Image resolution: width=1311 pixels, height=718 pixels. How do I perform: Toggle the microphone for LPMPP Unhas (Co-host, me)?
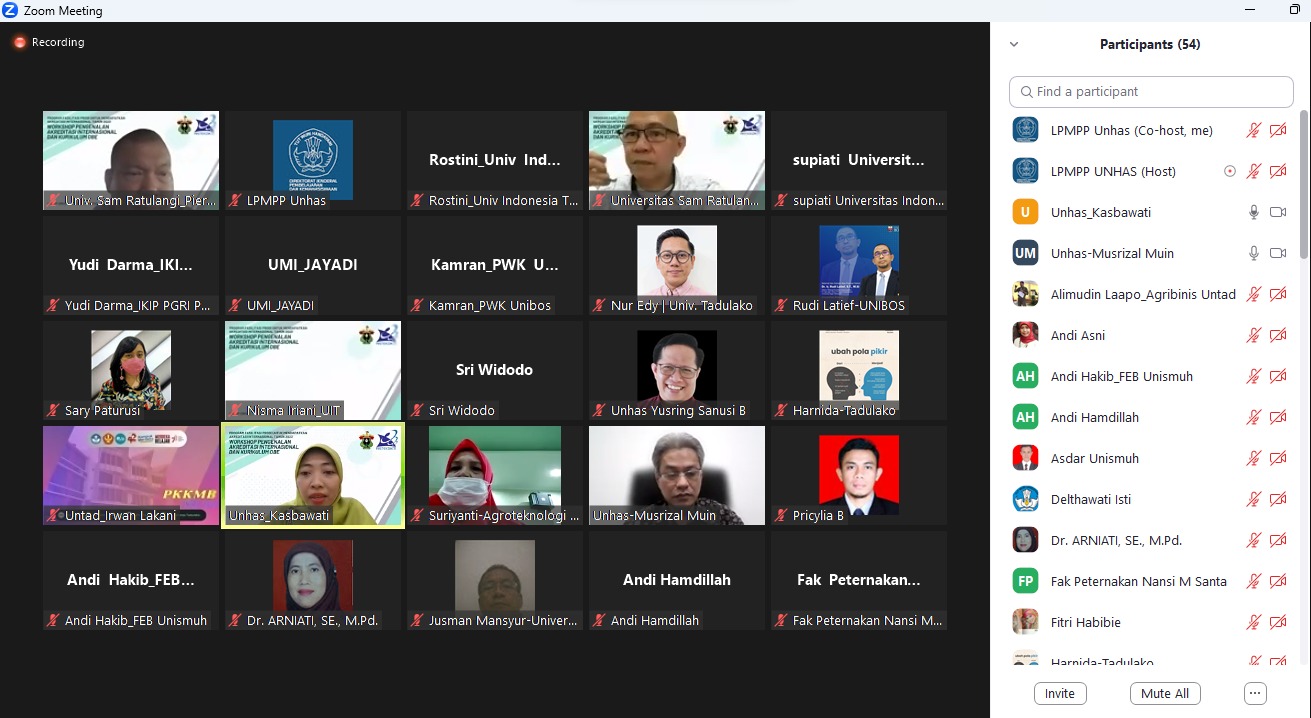[1253, 130]
